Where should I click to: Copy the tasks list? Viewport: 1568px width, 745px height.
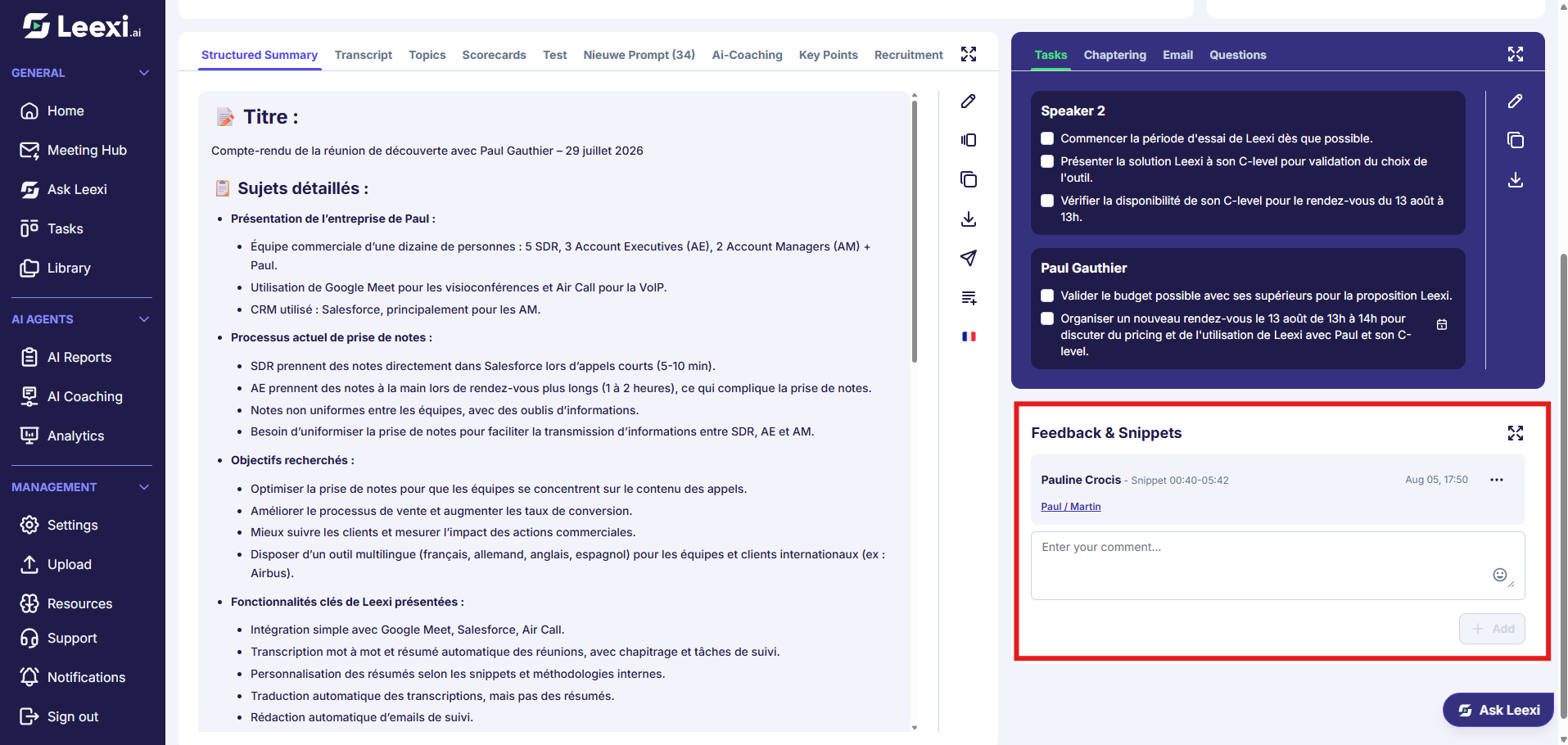(1516, 140)
